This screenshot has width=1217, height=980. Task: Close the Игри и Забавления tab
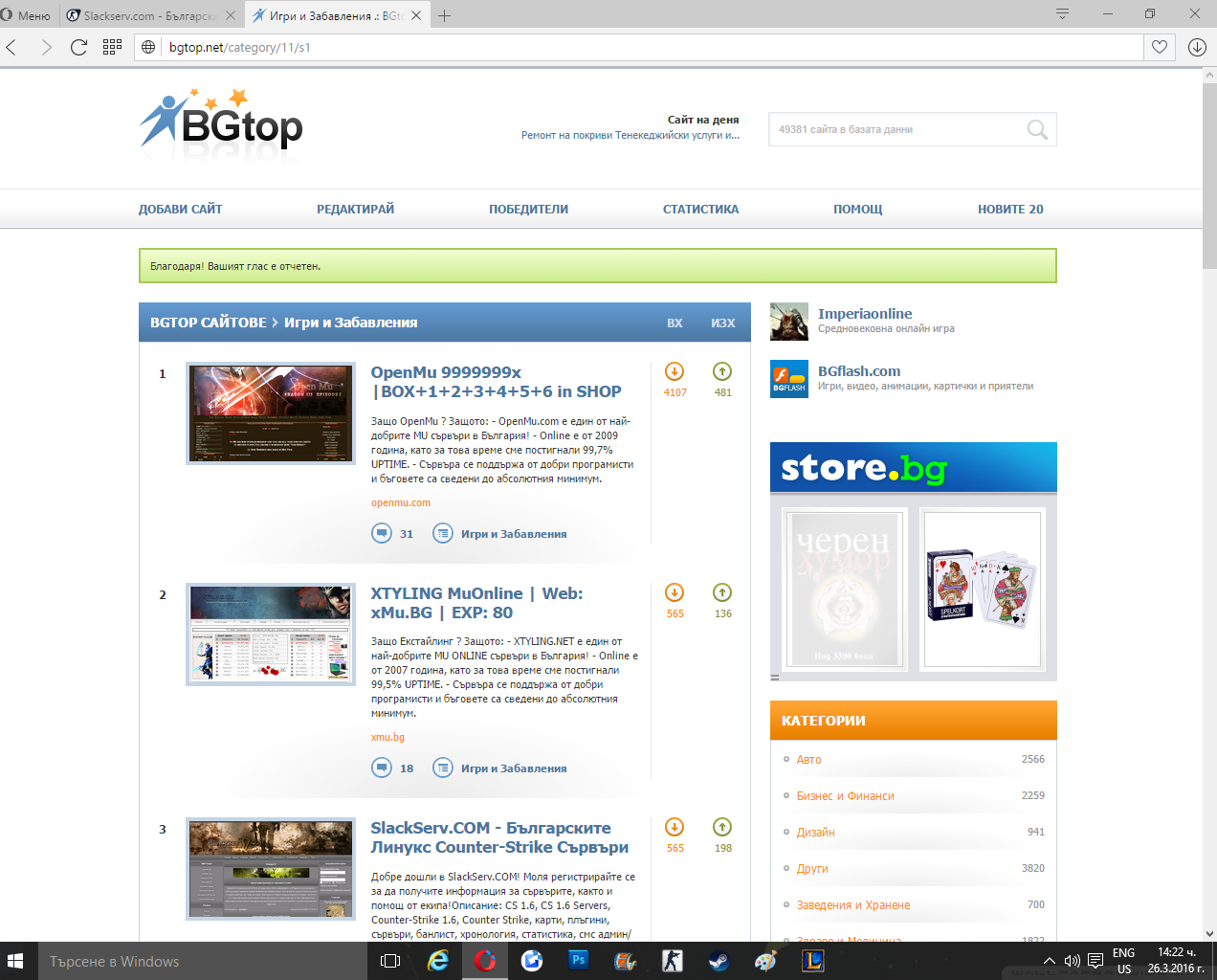coord(416,15)
